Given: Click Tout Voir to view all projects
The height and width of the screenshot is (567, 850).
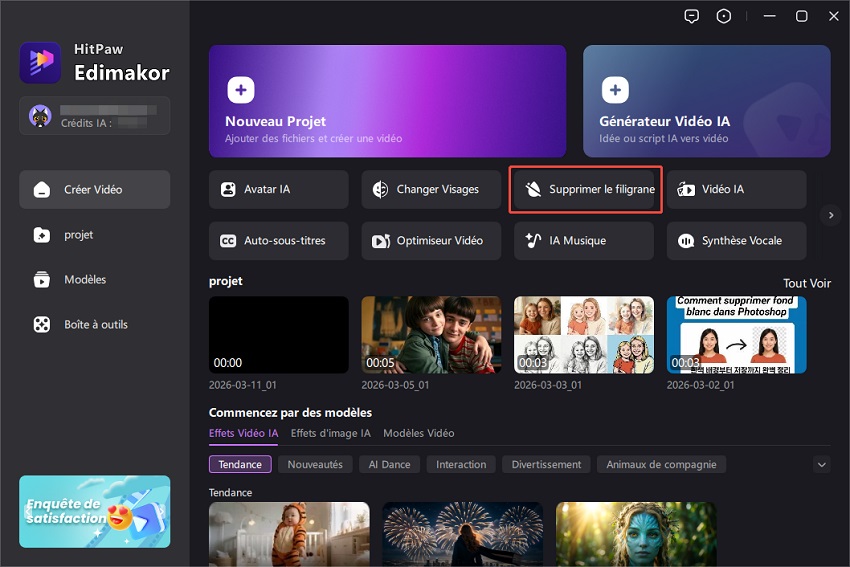Looking at the screenshot, I should tap(806, 283).
